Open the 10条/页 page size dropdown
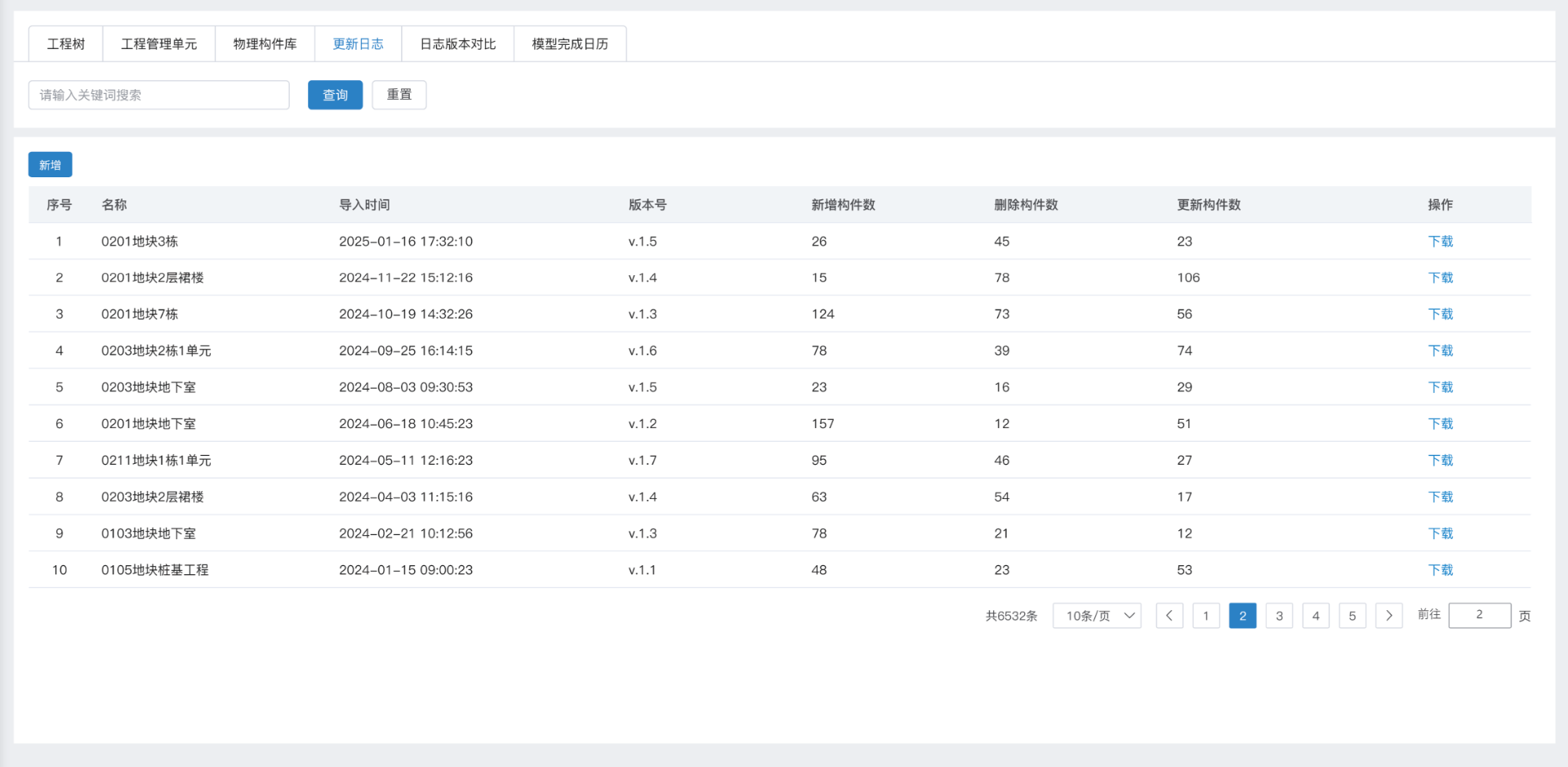This screenshot has height=767, width=1568. point(1097,616)
